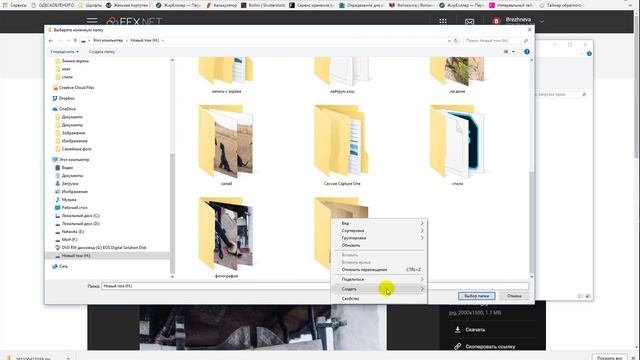The width and height of the screenshot is (640, 360).
Task: Open the Поделиться submenu in the context menu
Action: coord(379,279)
